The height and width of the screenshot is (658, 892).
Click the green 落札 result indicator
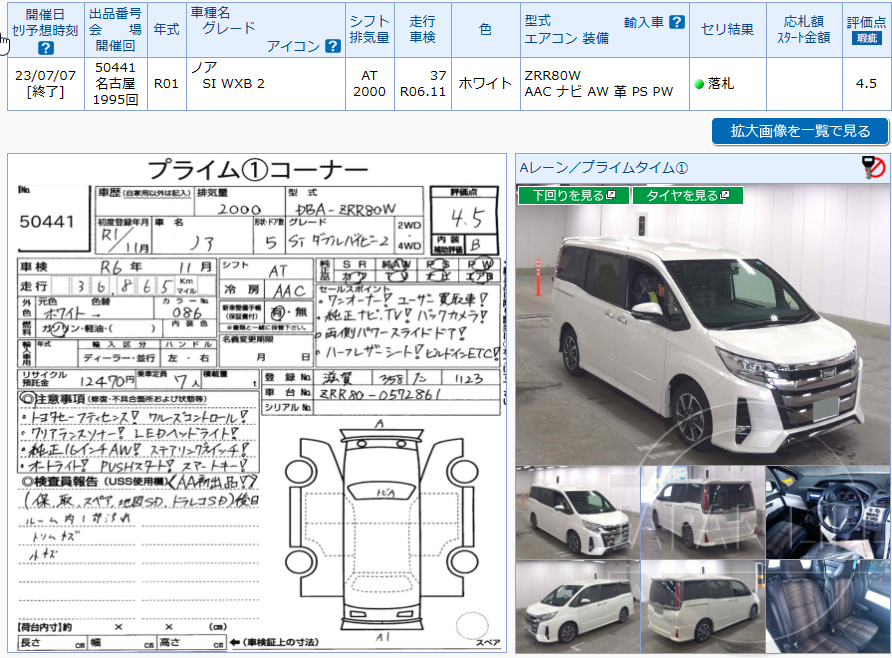point(716,85)
